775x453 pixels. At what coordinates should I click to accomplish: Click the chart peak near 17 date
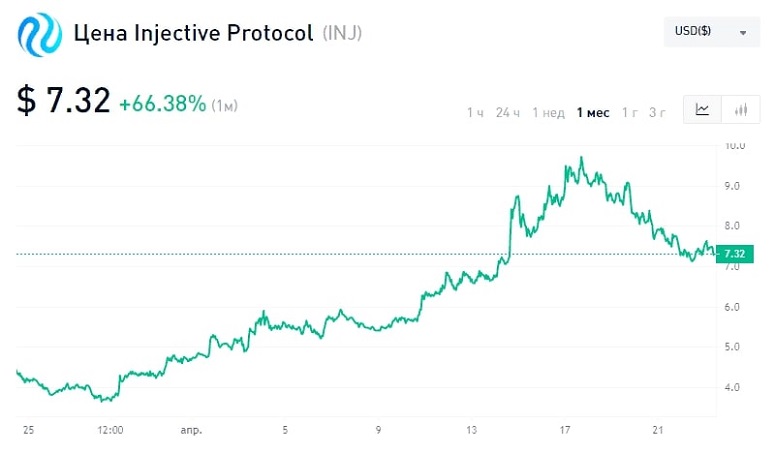click(x=581, y=158)
